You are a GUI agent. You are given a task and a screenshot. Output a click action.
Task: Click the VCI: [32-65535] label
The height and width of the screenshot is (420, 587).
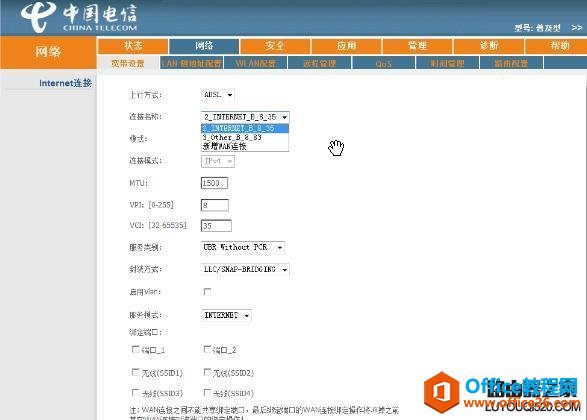tap(158, 225)
